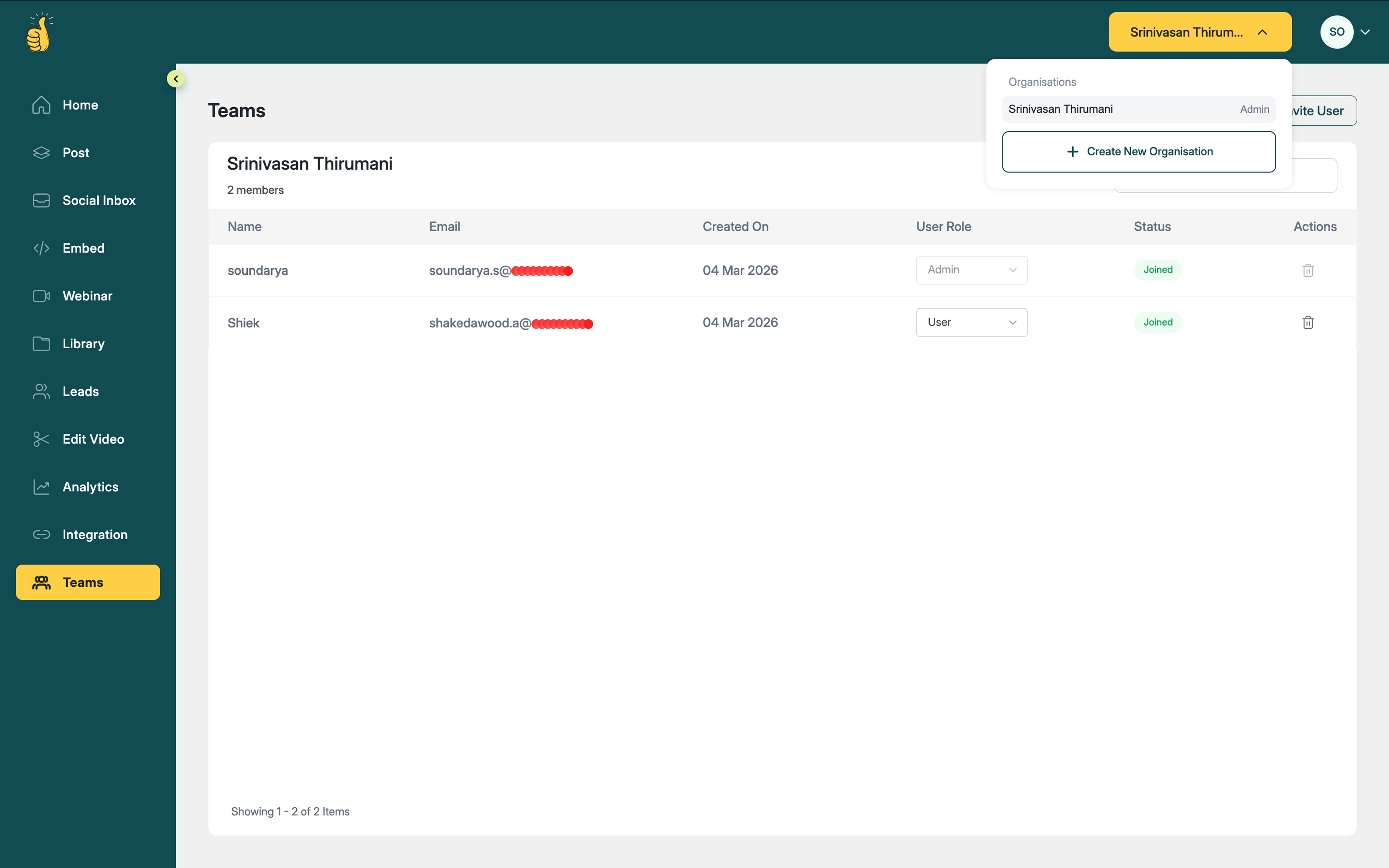This screenshot has width=1389, height=868.
Task: Collapse the Srinivasan Thirum... organisation dropdown
Action: (x=1200, y=32)
